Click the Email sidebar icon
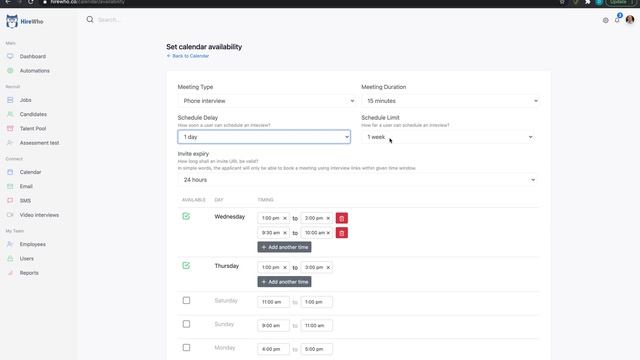 tap(10, 186)
